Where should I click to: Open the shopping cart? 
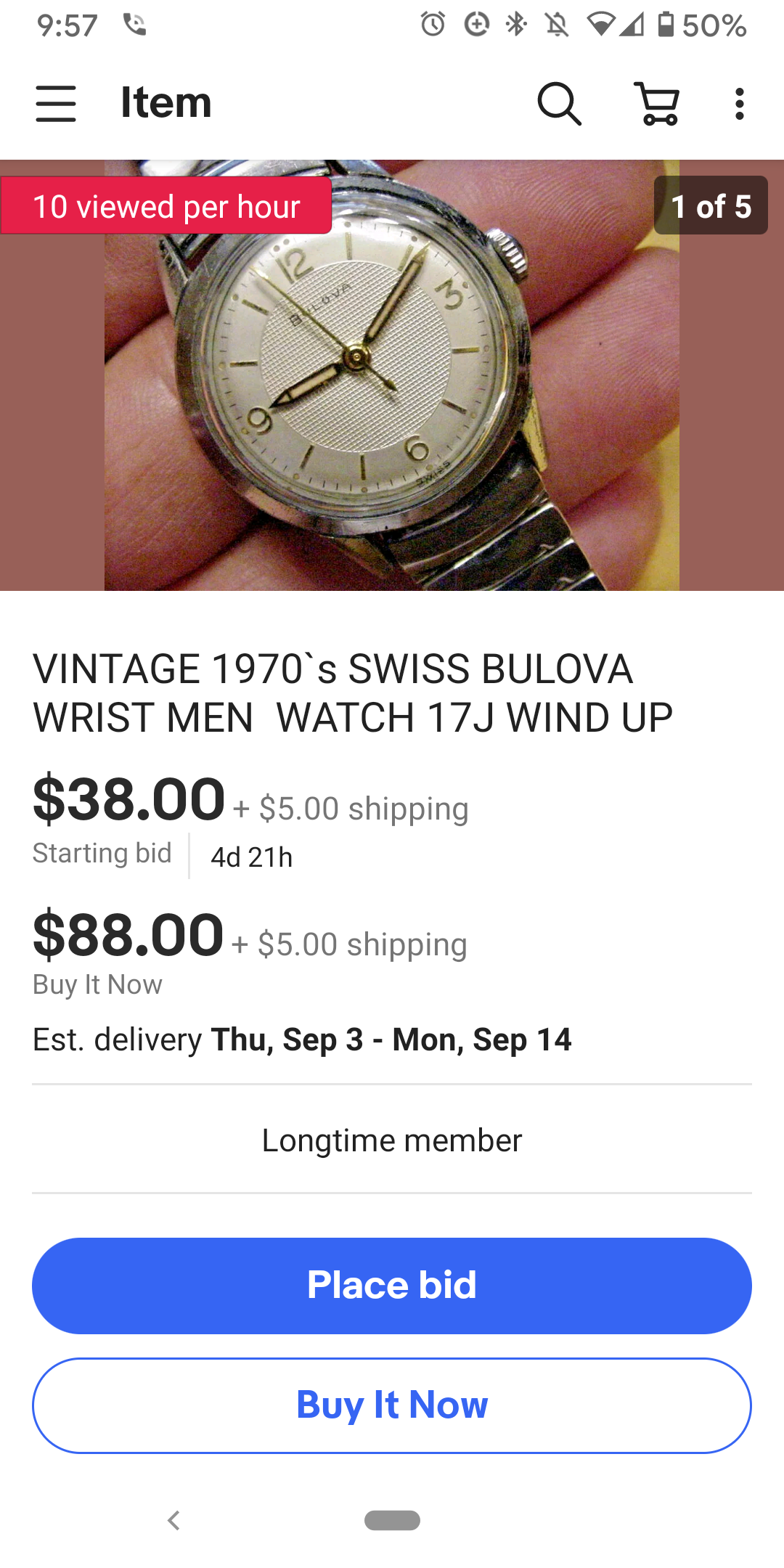click(657, 103)
